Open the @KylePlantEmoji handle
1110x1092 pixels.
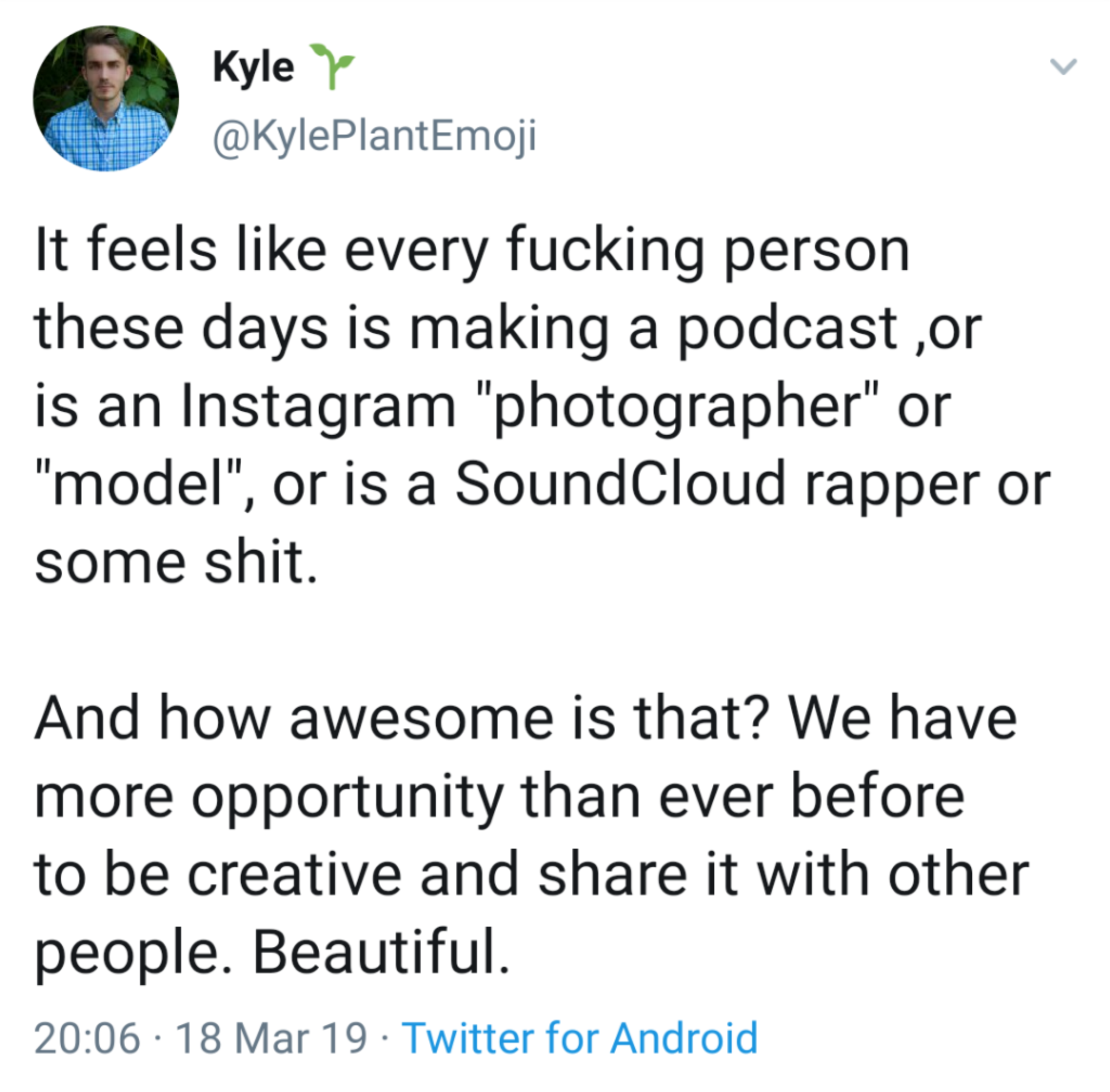pyautogui.click(x=375, y=137)
